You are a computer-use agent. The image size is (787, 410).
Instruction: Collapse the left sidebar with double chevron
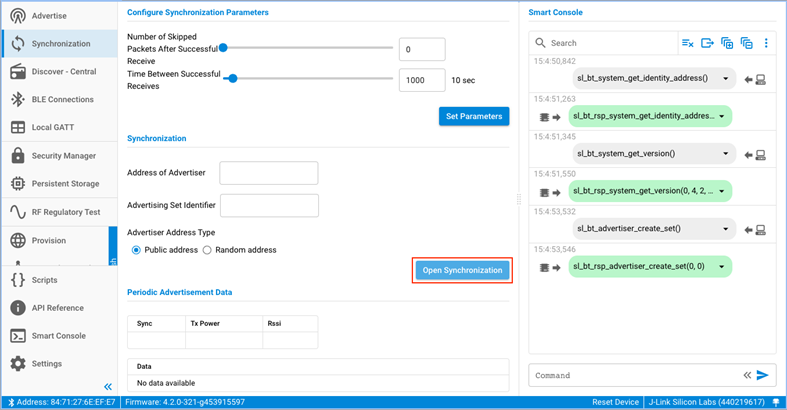coord(108,386)
